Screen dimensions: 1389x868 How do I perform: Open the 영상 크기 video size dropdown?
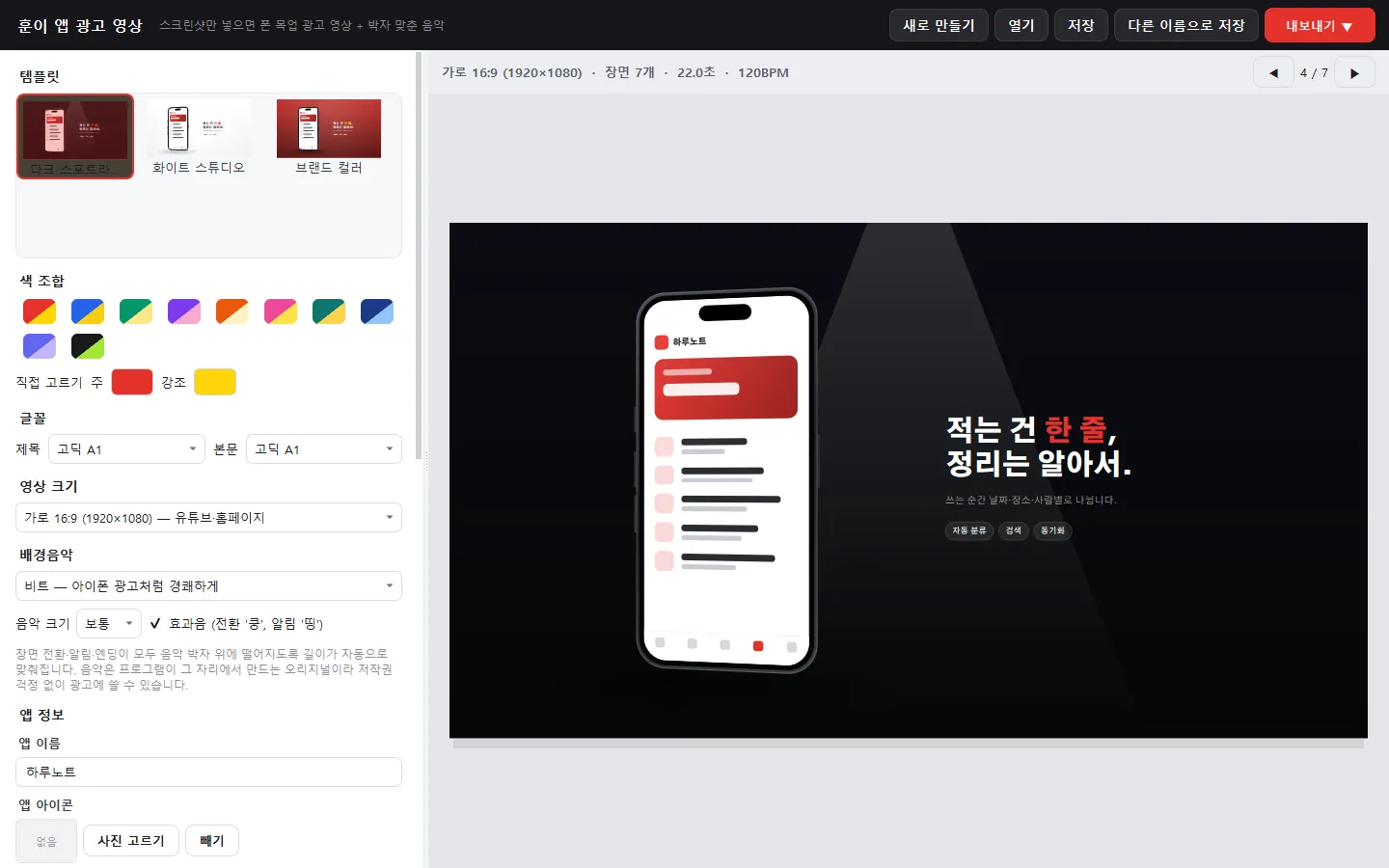click(208, 517)
